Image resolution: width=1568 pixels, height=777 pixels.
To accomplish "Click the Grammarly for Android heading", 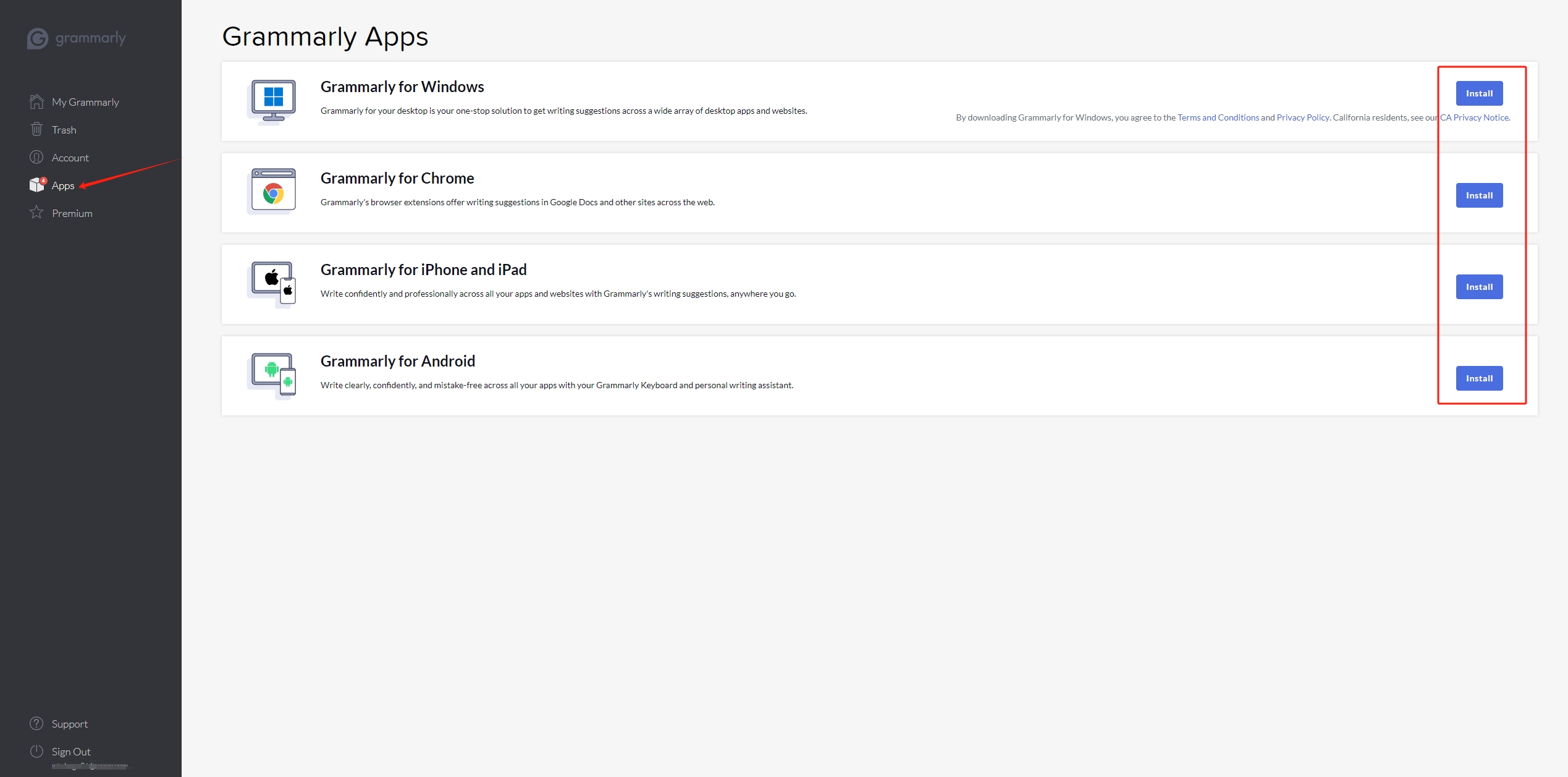I will tap(398, 361).
